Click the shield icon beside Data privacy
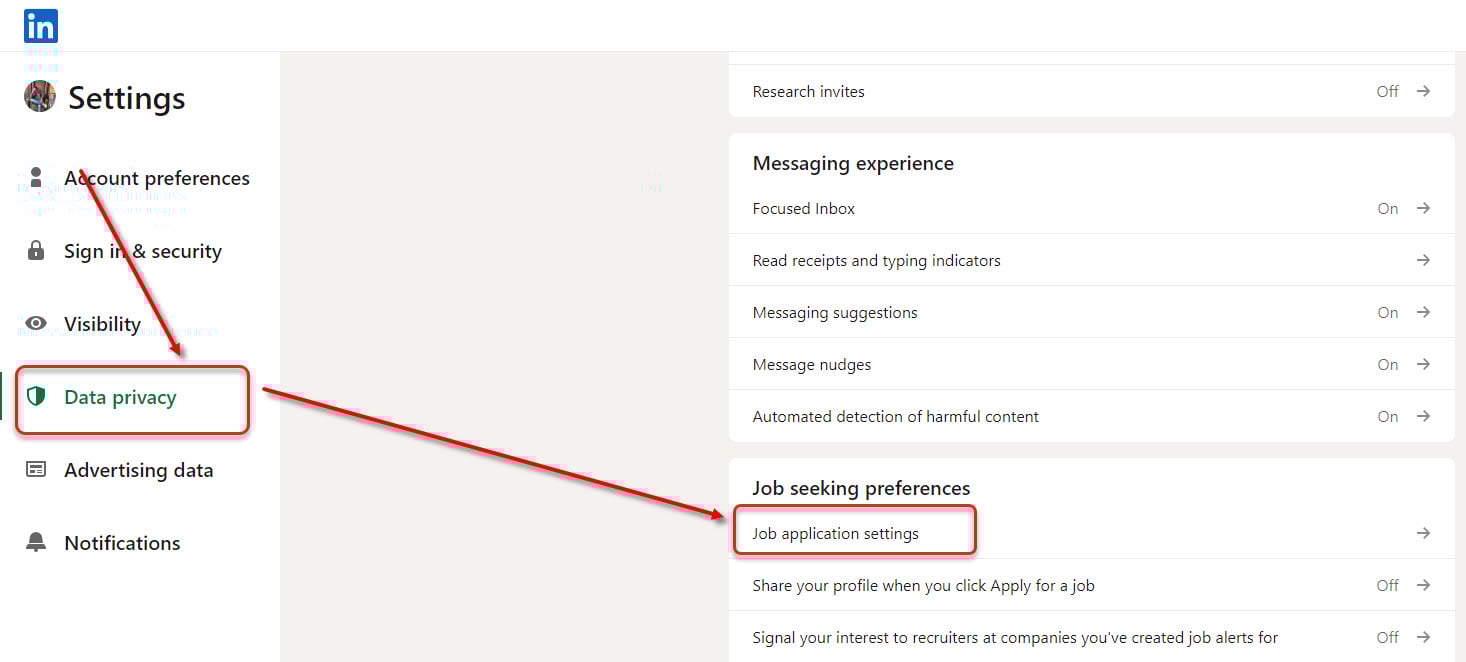Viewport: 1466px width, 662px height. (36, 397)
